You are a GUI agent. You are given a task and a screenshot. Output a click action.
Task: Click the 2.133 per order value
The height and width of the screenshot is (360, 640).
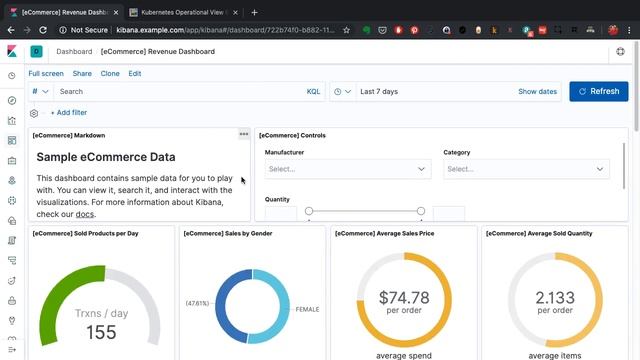(555, 298)
